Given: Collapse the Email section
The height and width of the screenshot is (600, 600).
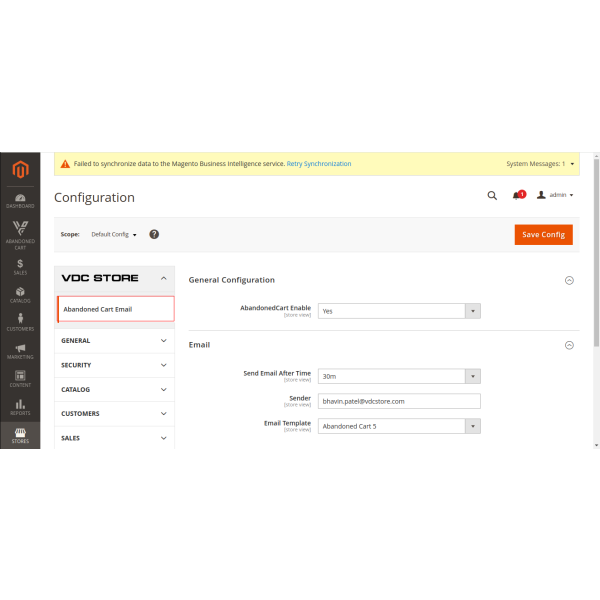Looking at the screenshot, I should tap(569, 345).
